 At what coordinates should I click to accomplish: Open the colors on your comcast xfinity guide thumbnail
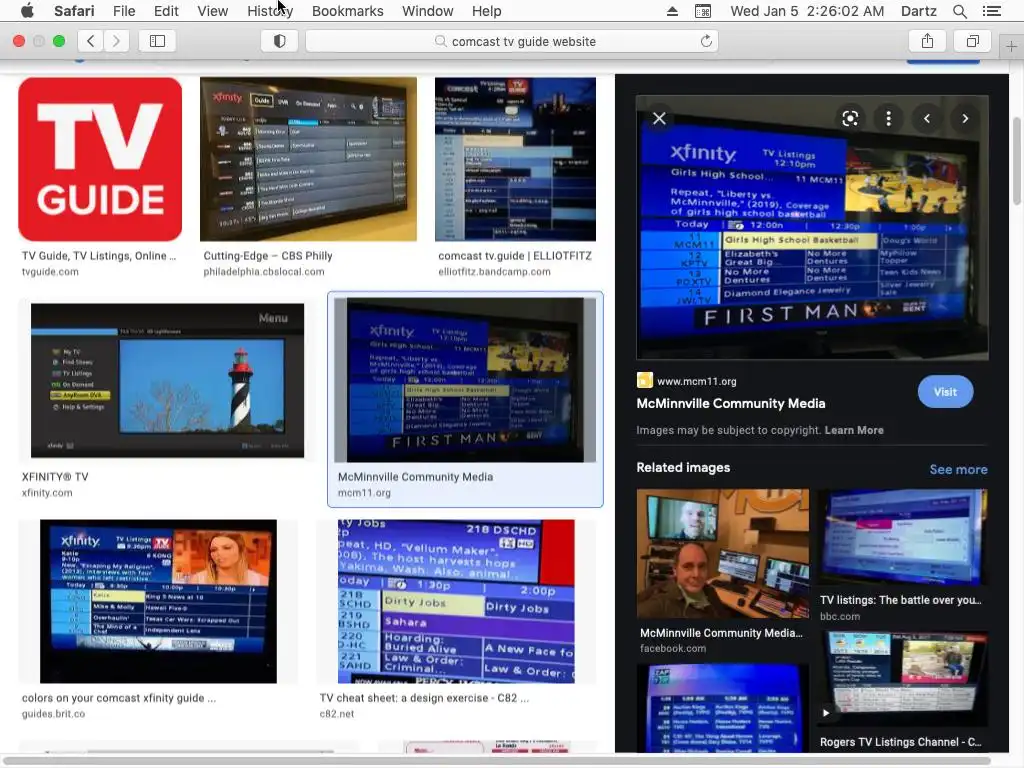click(158, 601)
